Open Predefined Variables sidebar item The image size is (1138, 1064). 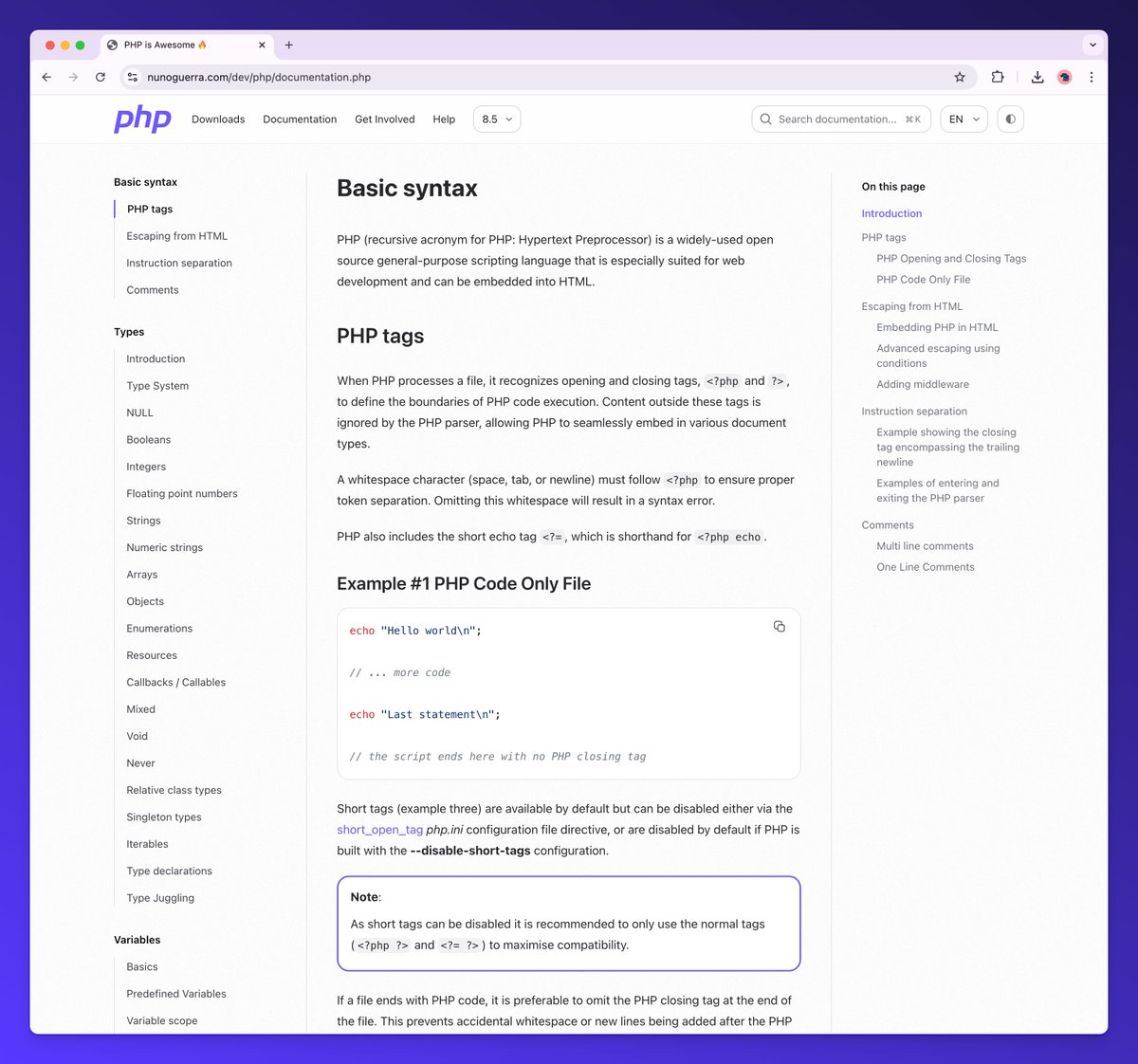click(x=176, y=994)
